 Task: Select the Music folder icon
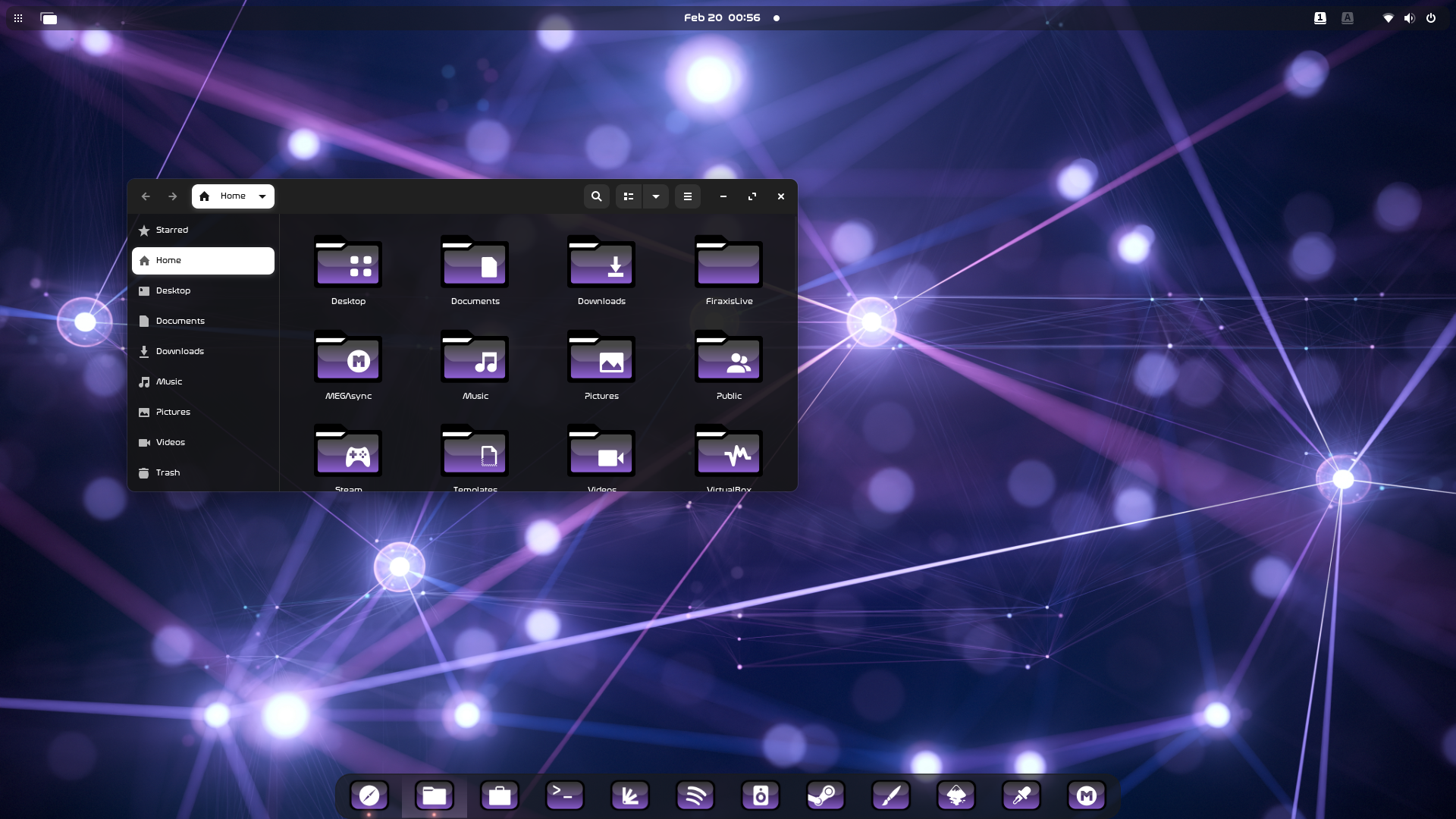[475, 357]
